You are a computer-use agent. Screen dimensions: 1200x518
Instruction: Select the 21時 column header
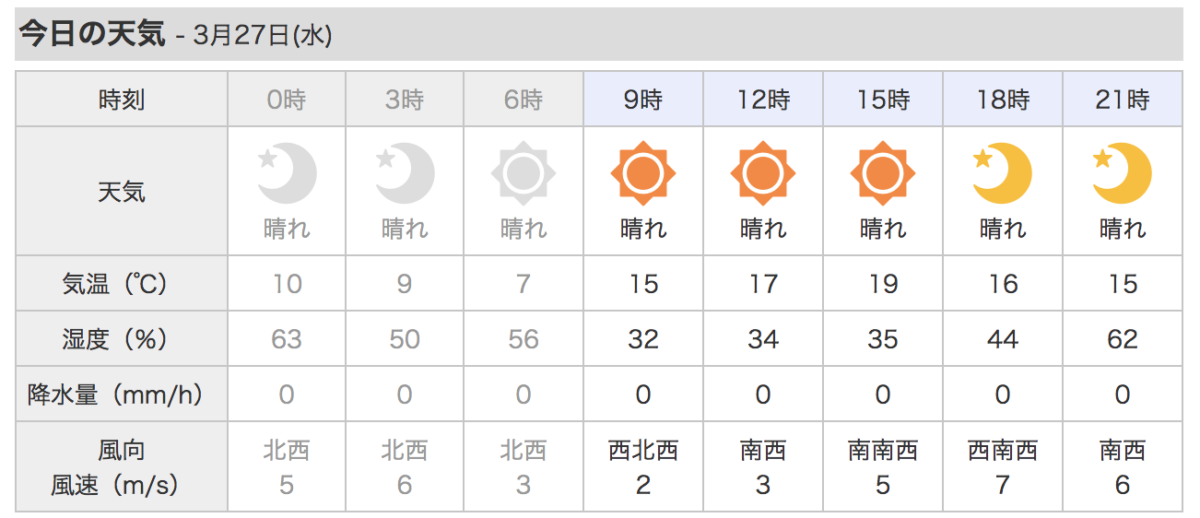(1123, 99)
